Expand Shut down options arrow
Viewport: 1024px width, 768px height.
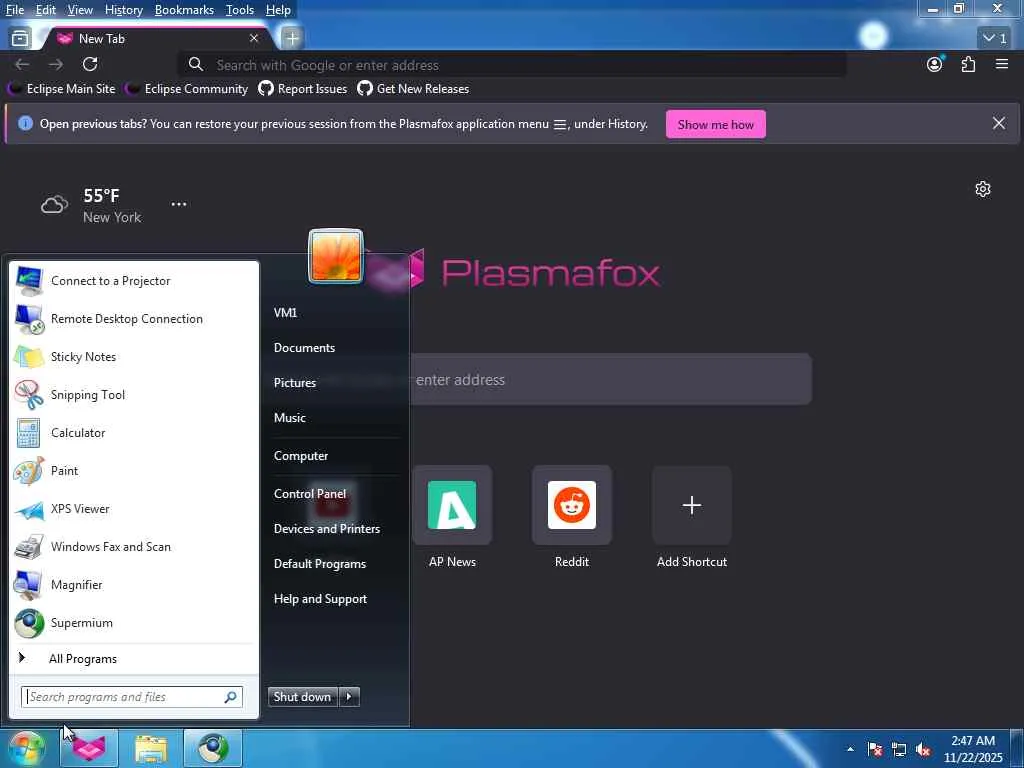click(349, 697)
